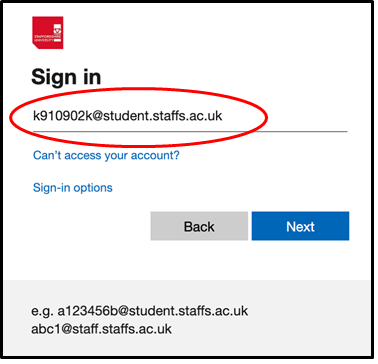Go back with the grey Back button
Viewport: 378px width, 364px height.
[x=201, y=228]
